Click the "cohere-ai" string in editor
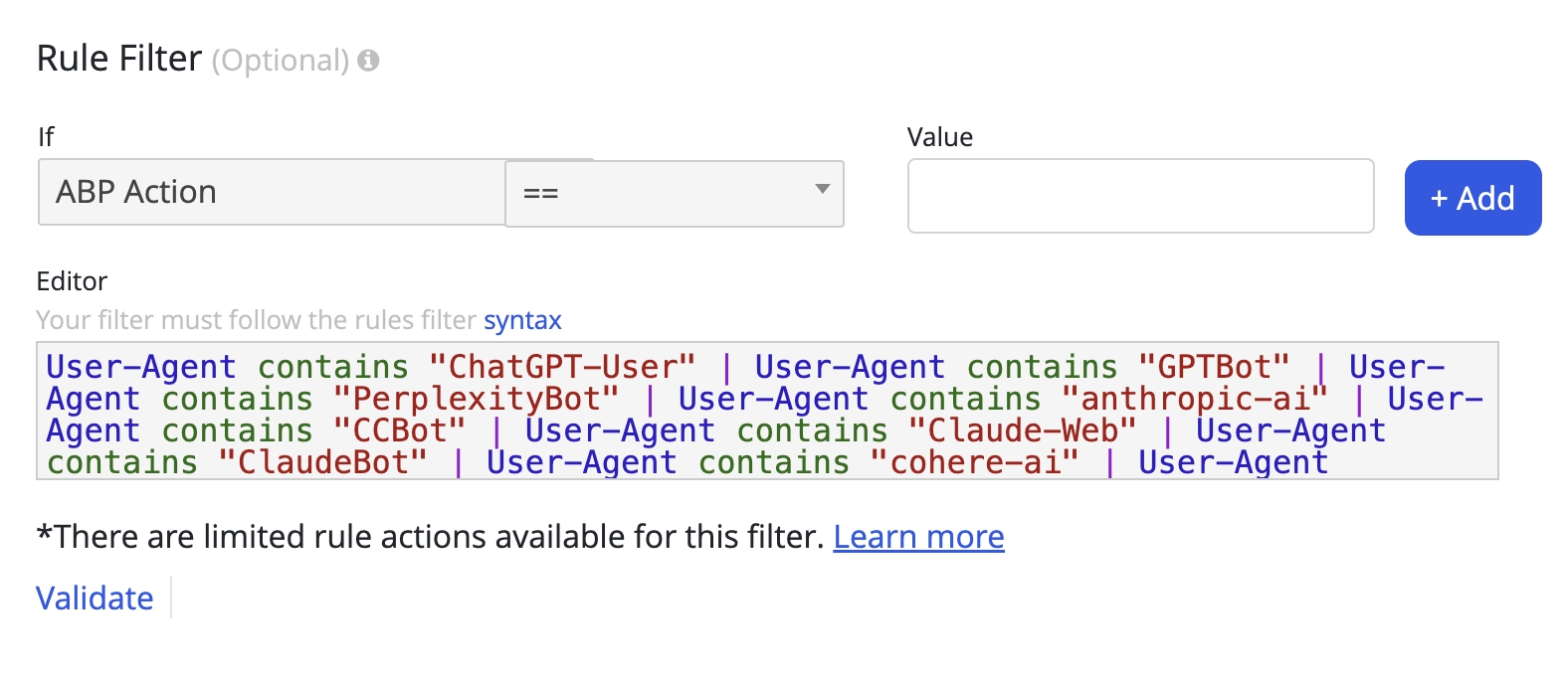The width and height of the screenshot is (1568, 686). click(x=974, y=462)
